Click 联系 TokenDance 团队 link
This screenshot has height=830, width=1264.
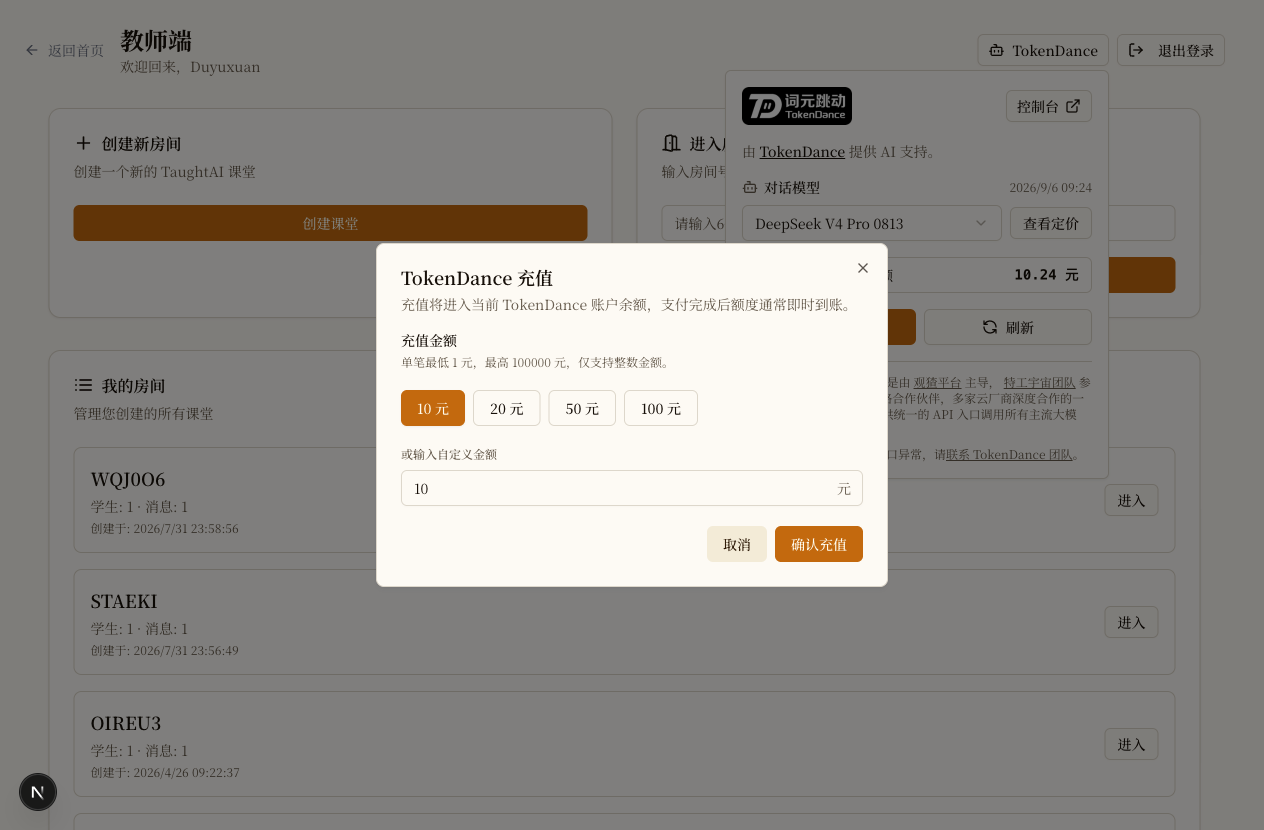(x=1009, y=454)
